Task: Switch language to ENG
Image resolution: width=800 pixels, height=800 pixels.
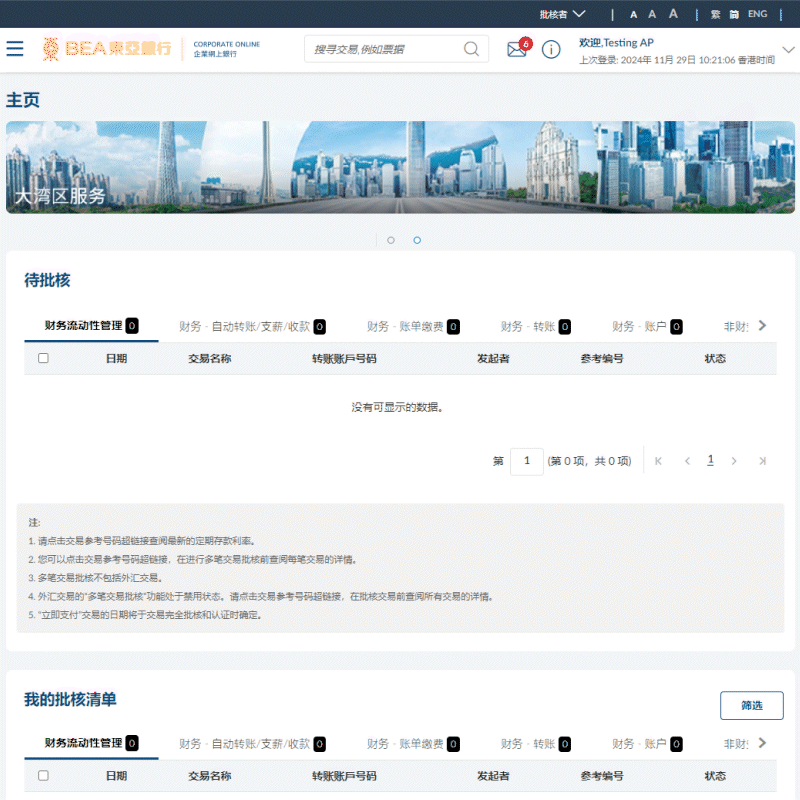Action: coord(757,14)
